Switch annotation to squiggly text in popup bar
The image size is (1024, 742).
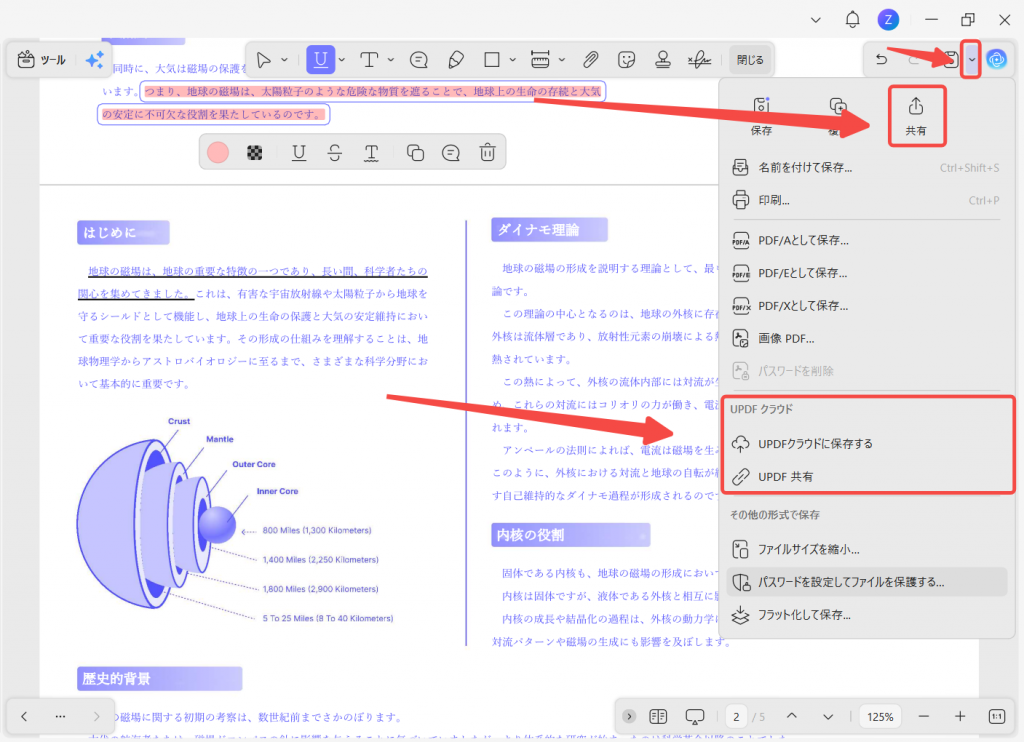coord(371,153)
